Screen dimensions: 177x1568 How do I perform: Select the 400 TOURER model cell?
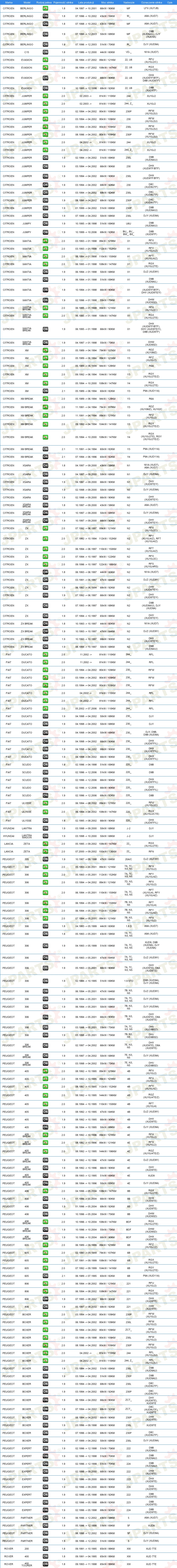(27, 1564)
